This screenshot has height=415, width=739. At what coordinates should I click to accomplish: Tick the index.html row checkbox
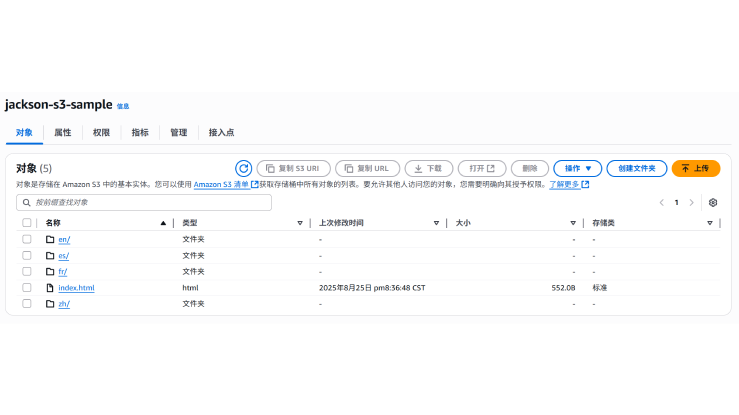point(27,288)
